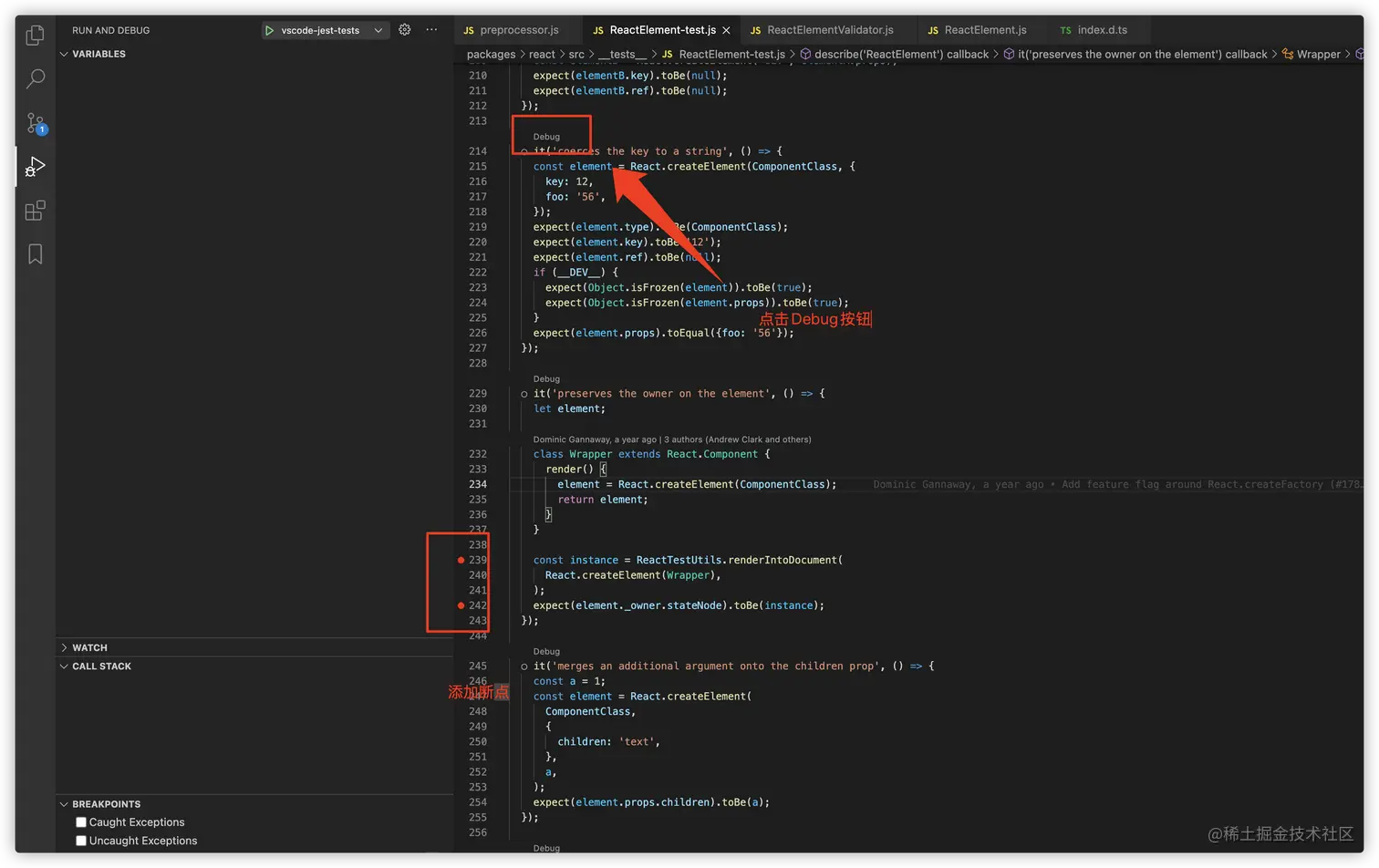Open launch configuration settings via gear icon
1379x868 pixels.
(405, 29)
